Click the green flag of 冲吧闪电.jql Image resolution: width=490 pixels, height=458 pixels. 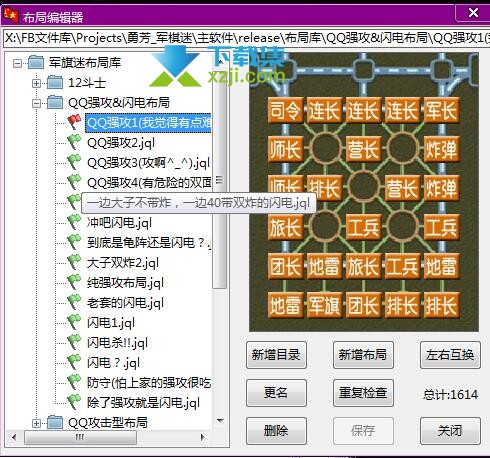pos(74,222)
